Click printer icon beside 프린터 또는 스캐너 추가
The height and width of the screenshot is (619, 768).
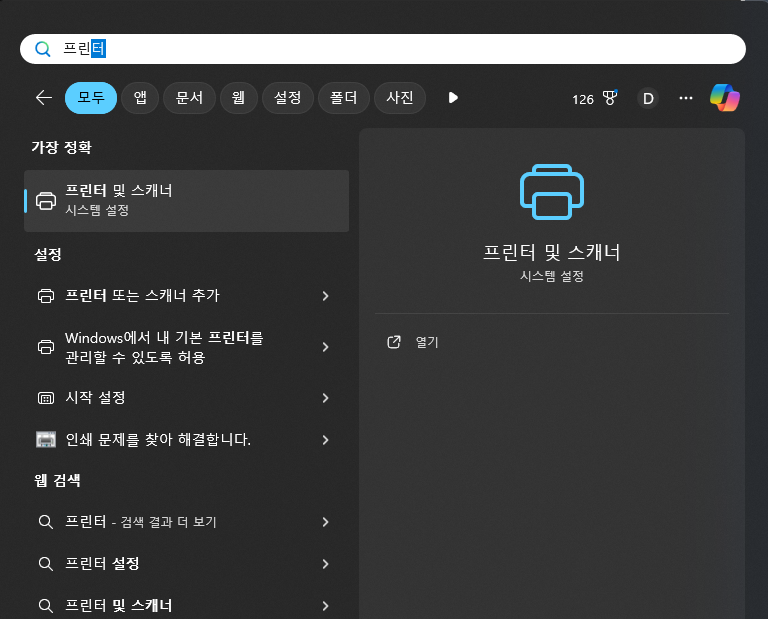pos(46,296)
